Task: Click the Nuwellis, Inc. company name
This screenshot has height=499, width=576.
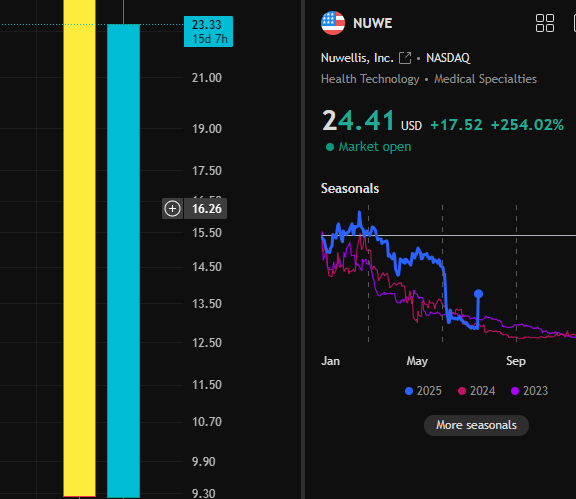Action: (x=357, y=58)
